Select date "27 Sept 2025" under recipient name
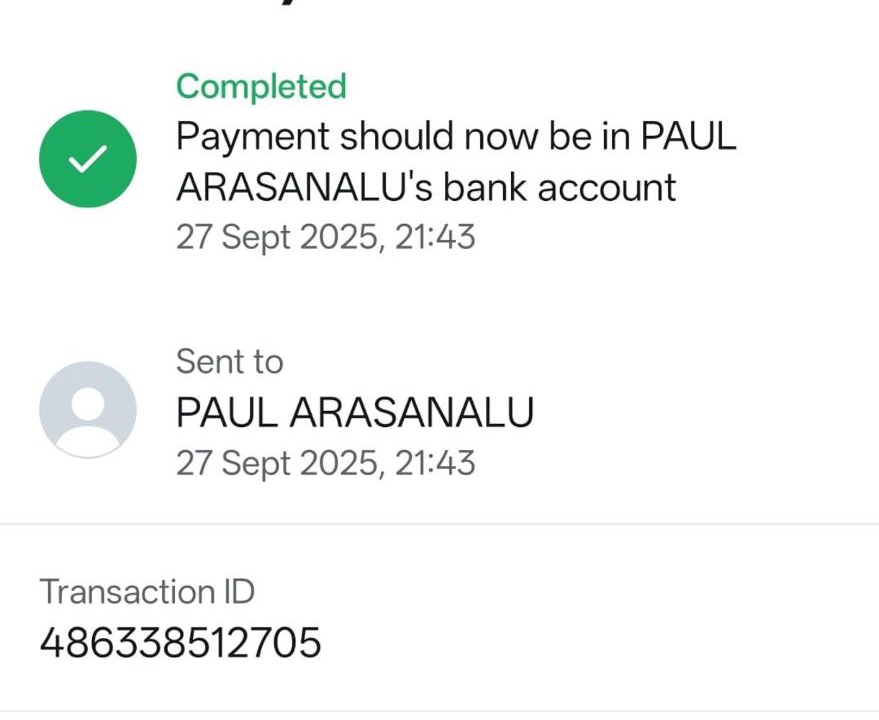This screenshot has width=879, height=720. [x=276, y=463]
